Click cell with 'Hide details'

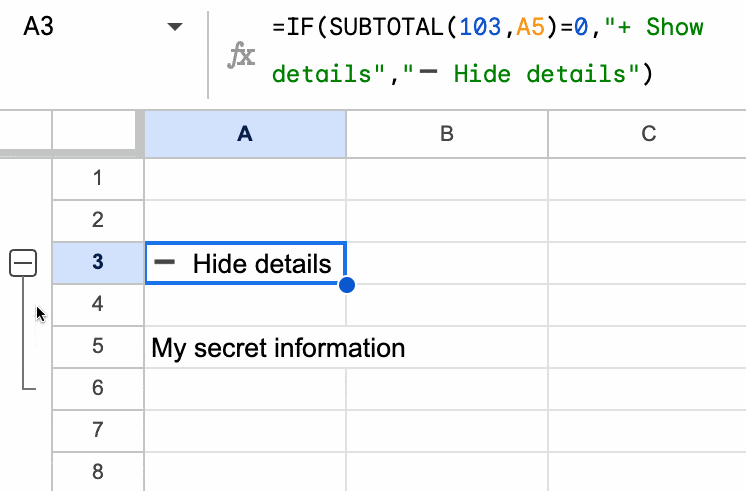(245, 263)
